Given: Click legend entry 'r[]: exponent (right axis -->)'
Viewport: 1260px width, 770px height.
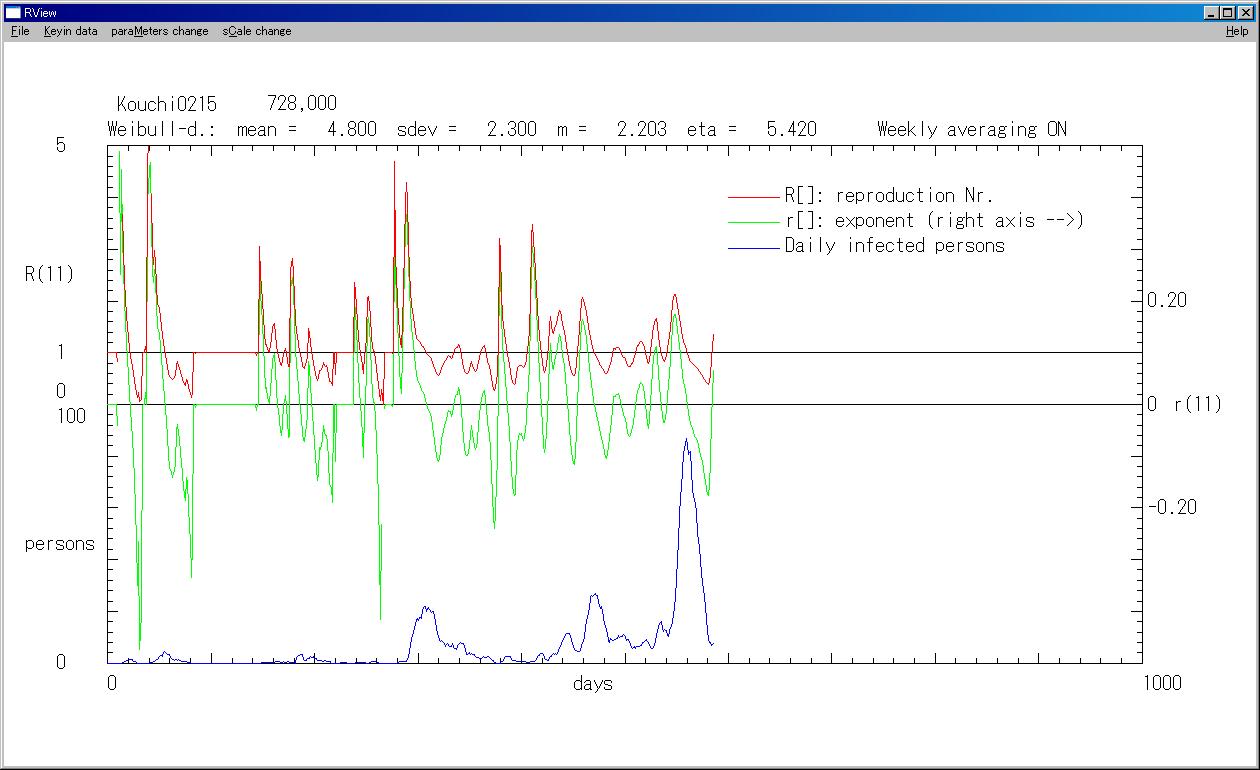Looking at the screenshot, I should click(x=934, y=221).
